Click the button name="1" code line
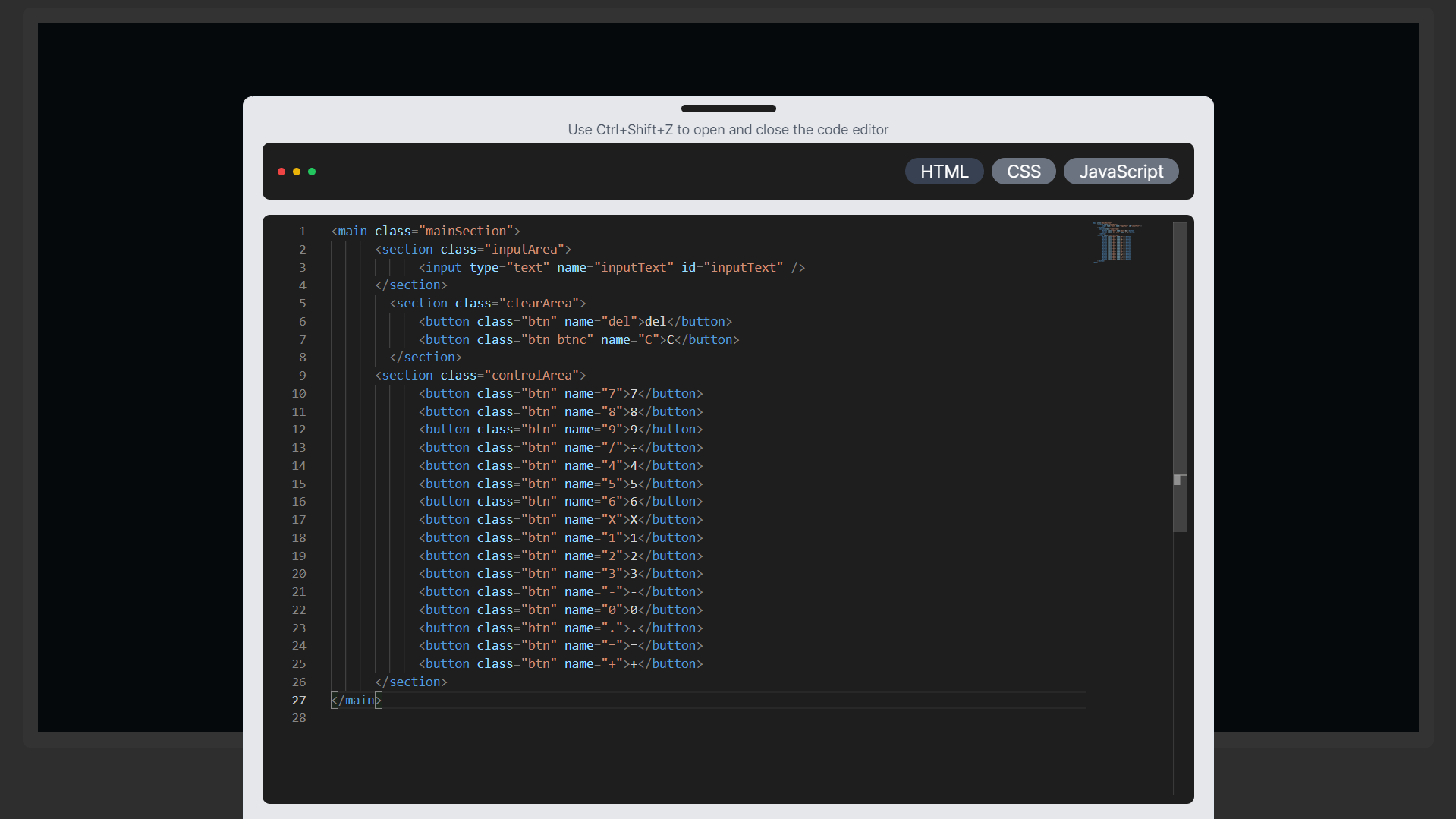The image size is (1456, 819). point(561,537)
